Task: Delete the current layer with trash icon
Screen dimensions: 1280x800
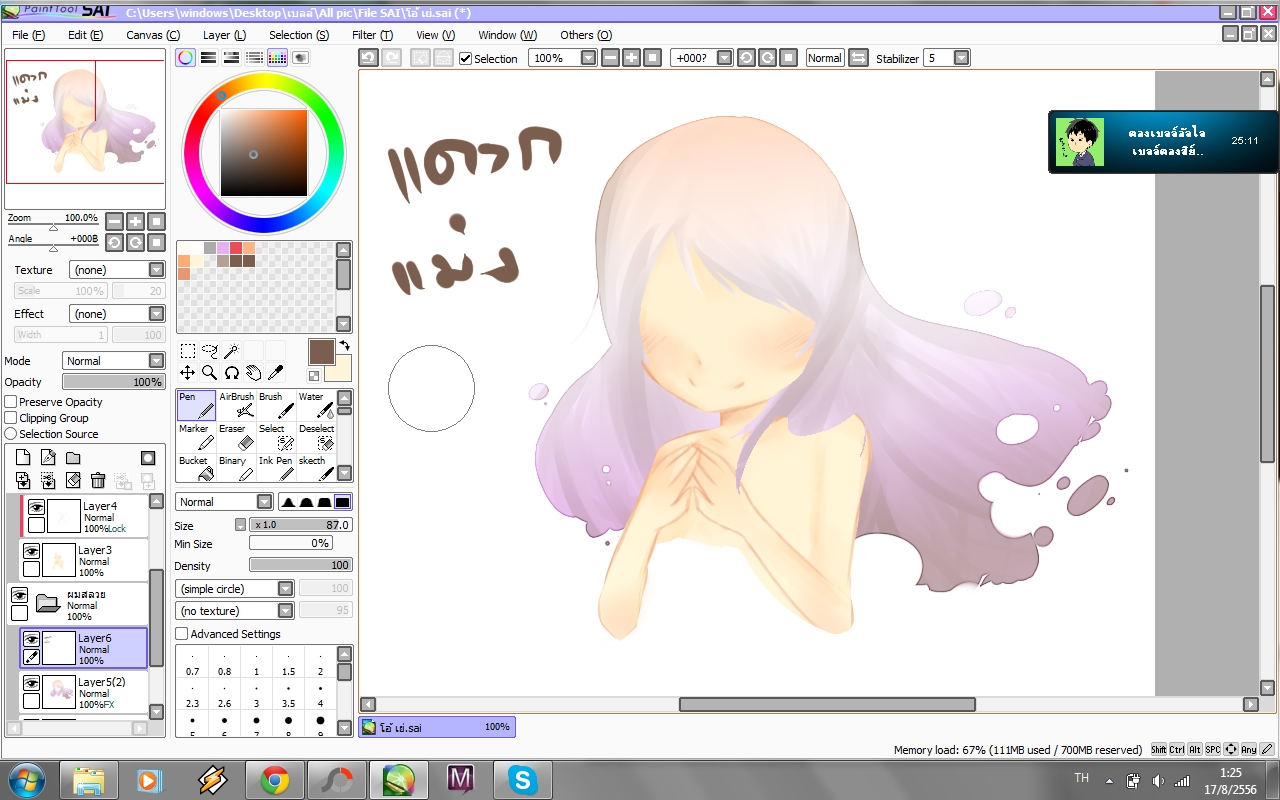Action: [x=98, y=481]
